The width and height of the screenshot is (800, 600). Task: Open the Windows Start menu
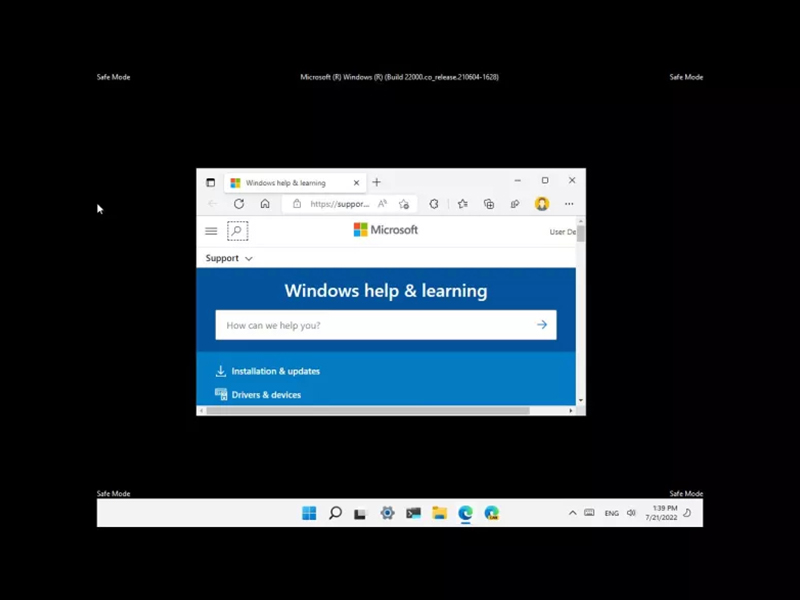[x=309, y=513]
